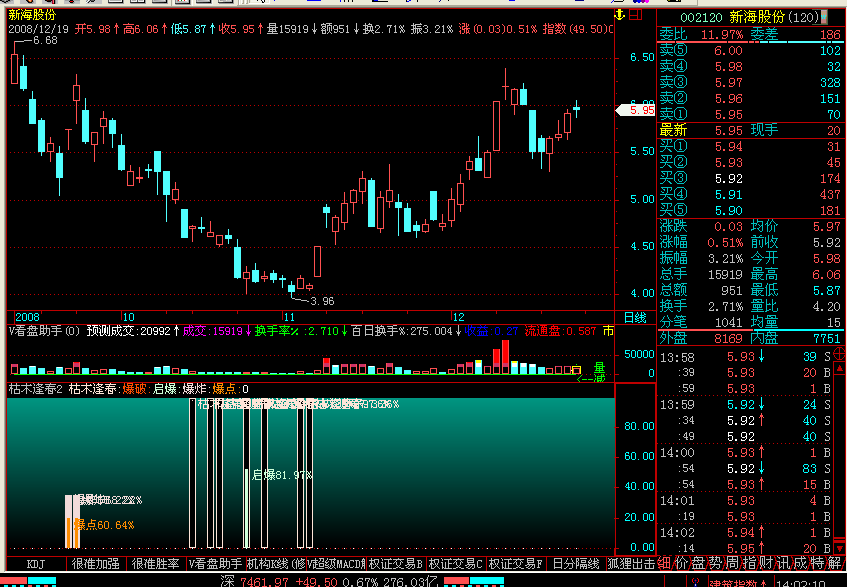Click the 买① 5.94 bid row
Viewport: 847px width, 587px height.
(x=750, y=146)
